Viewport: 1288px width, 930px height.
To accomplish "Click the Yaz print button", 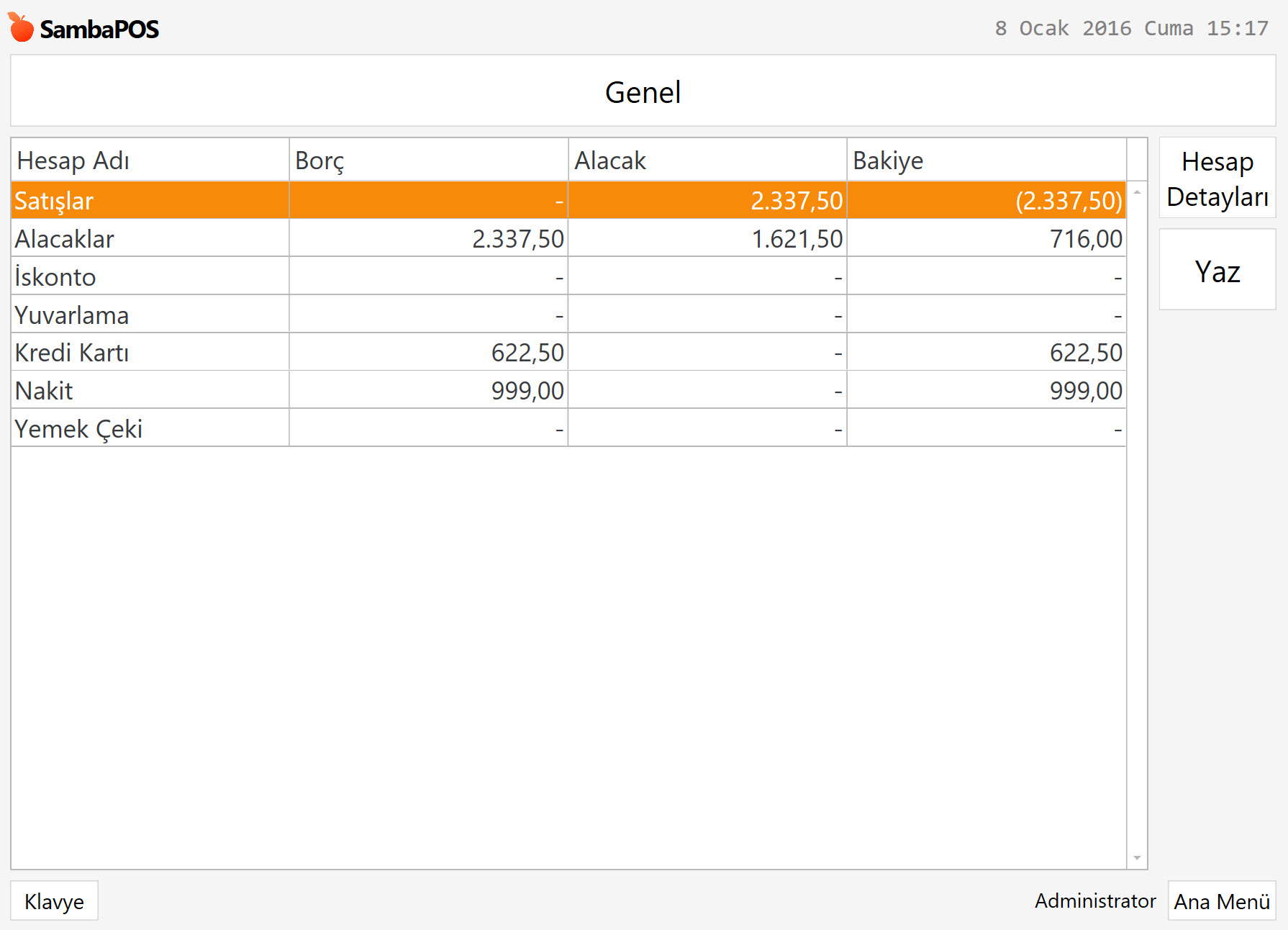I will (x=1217, y=270).
